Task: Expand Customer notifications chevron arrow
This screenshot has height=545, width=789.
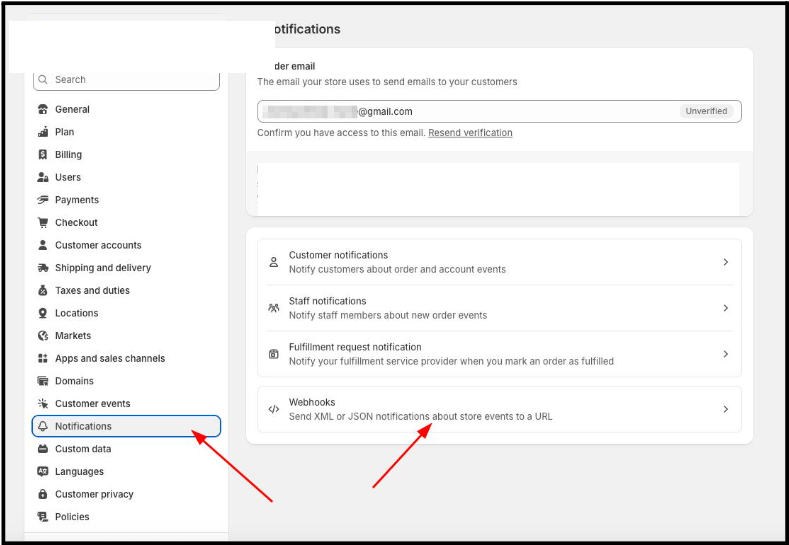Action: [x=725, y=262]
